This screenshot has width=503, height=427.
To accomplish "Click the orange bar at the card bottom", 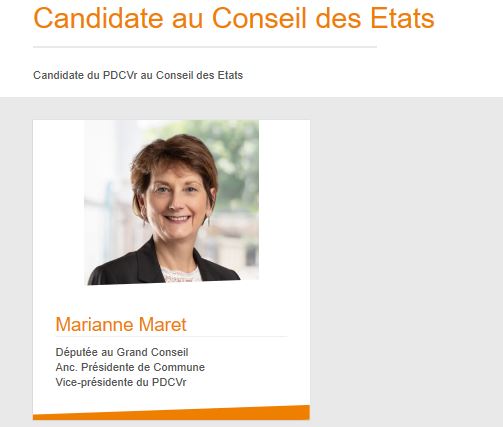I will (171, 413).
